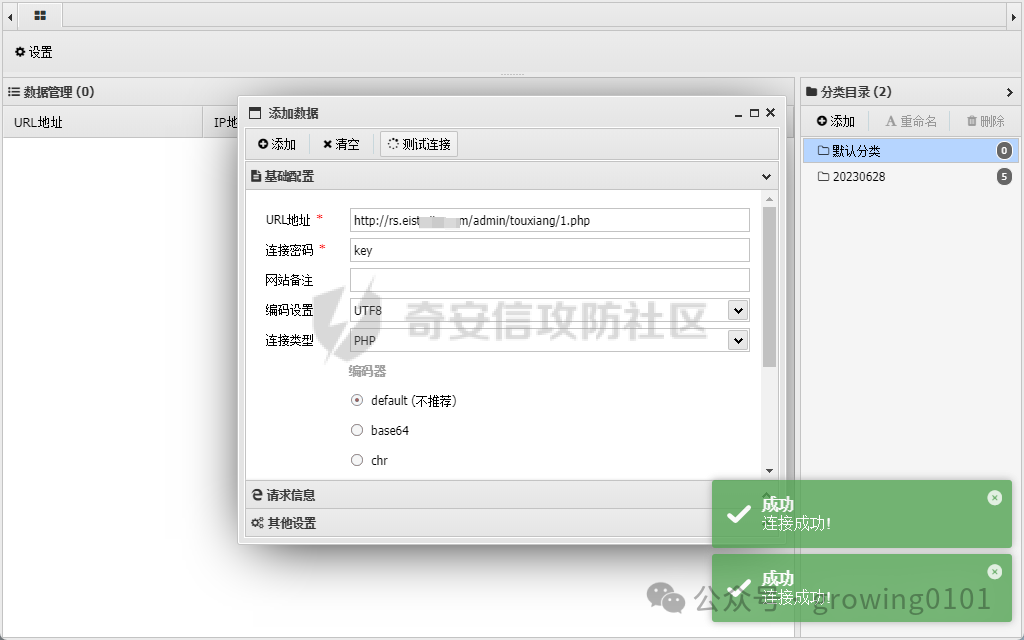Click 重命名 in the 分类目录 panel
Screen dimensions: 1024x640
pyautogui.click(x=911, y=121)
